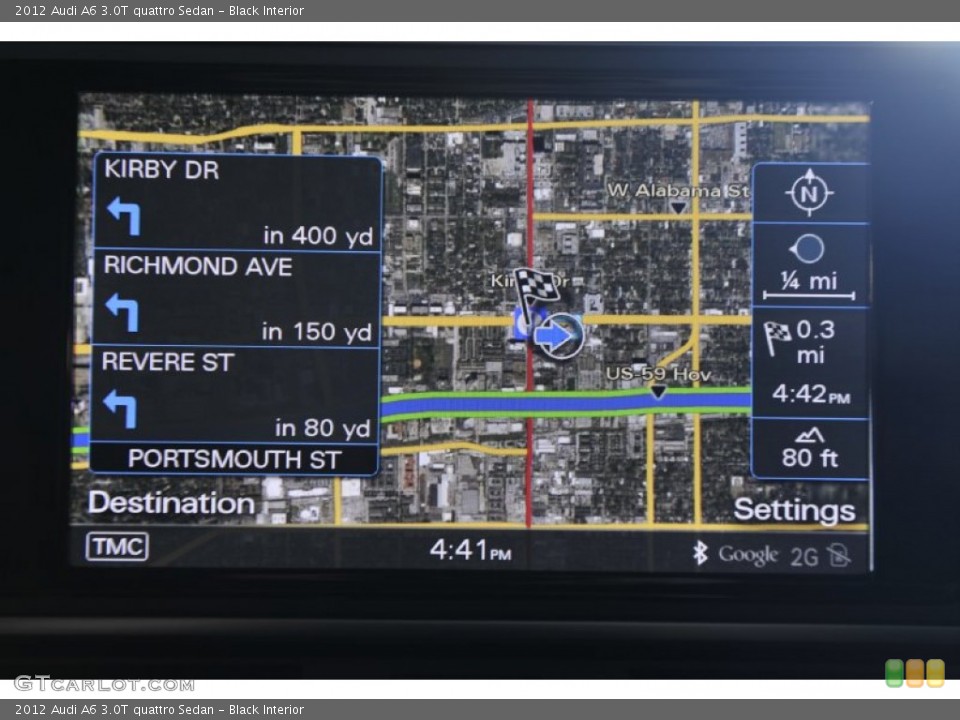Click the US-59 Hov map marker
960x720 pixels.
[x=658, y=391]
